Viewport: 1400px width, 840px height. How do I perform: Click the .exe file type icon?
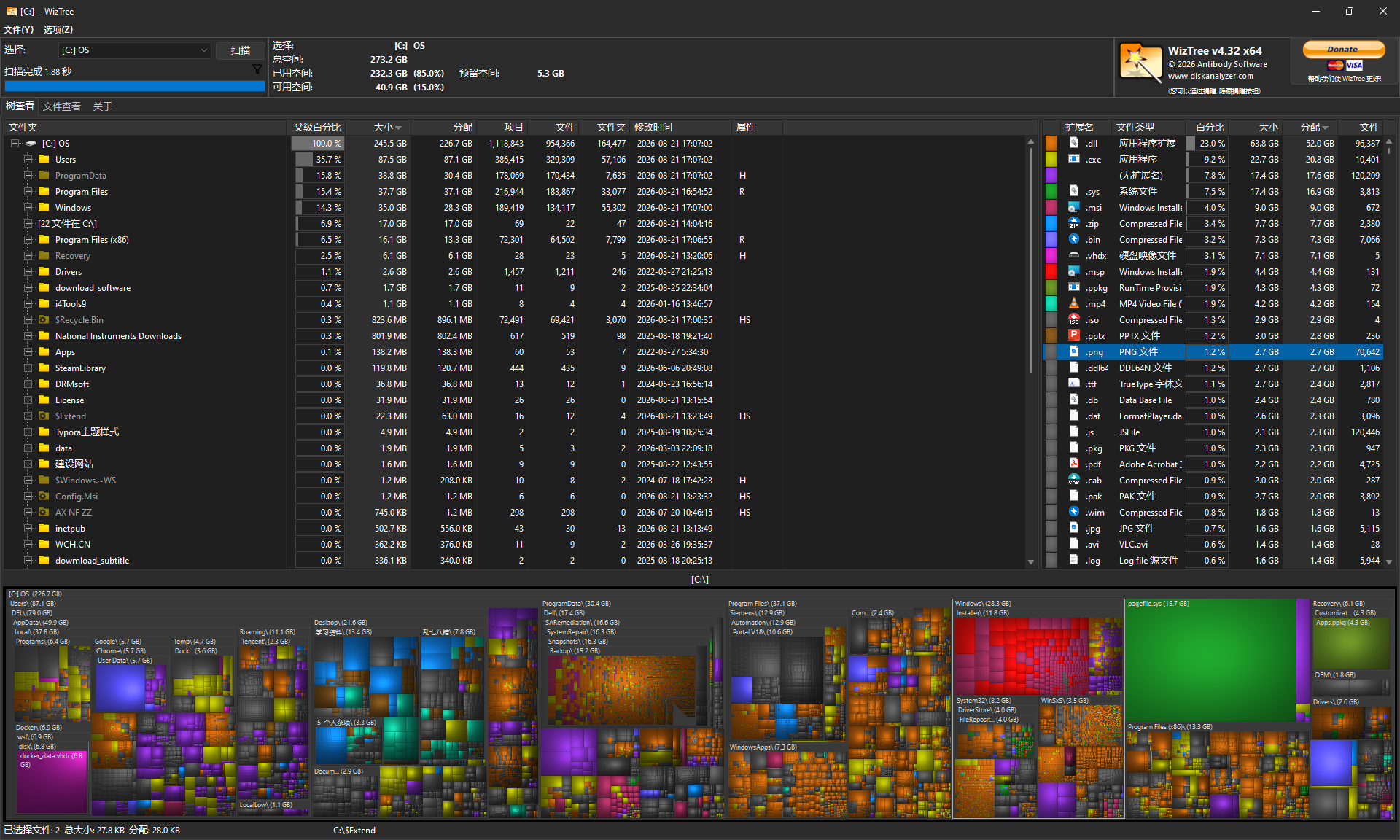1074,159
